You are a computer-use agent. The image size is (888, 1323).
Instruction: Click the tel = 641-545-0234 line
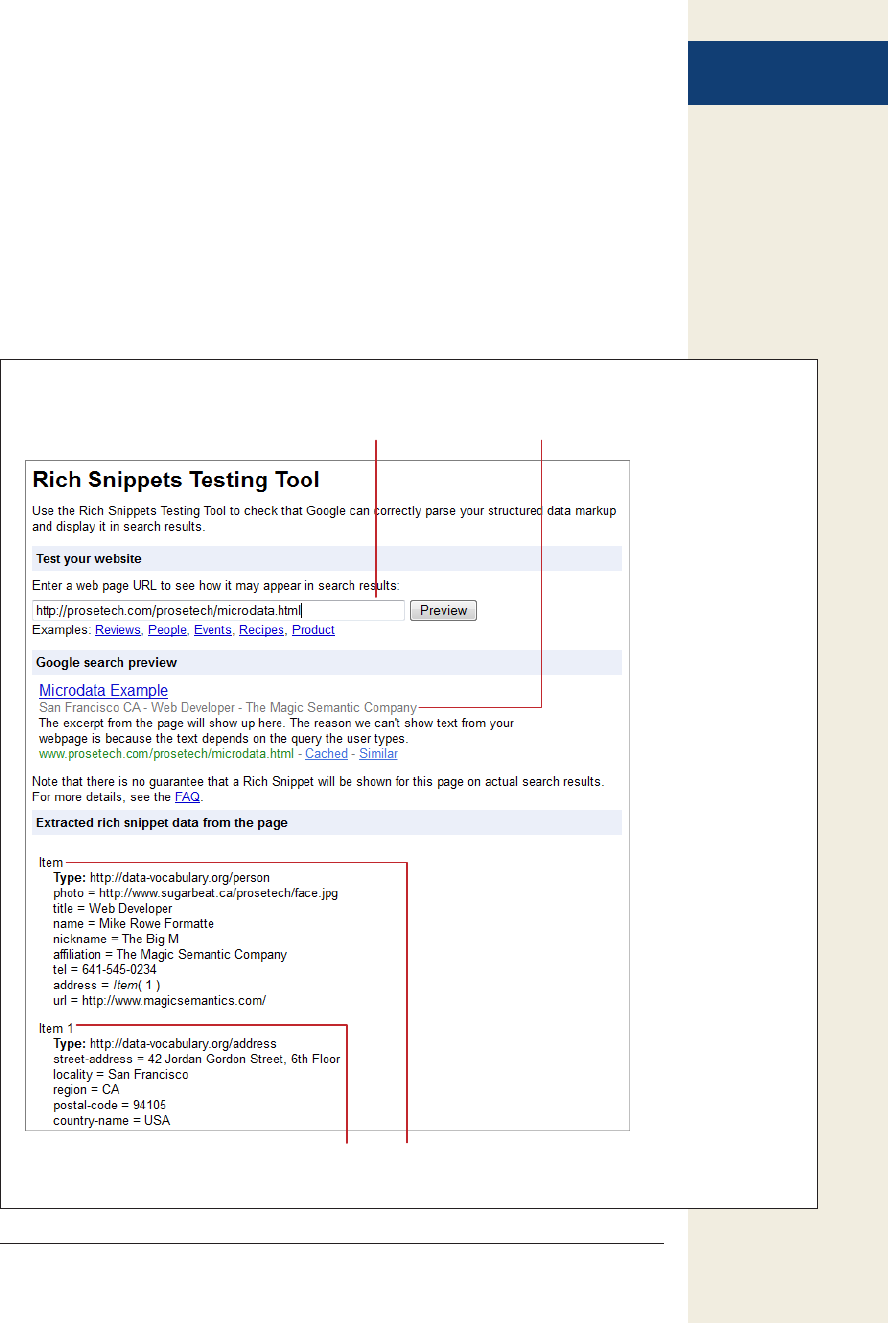point(105,970)
